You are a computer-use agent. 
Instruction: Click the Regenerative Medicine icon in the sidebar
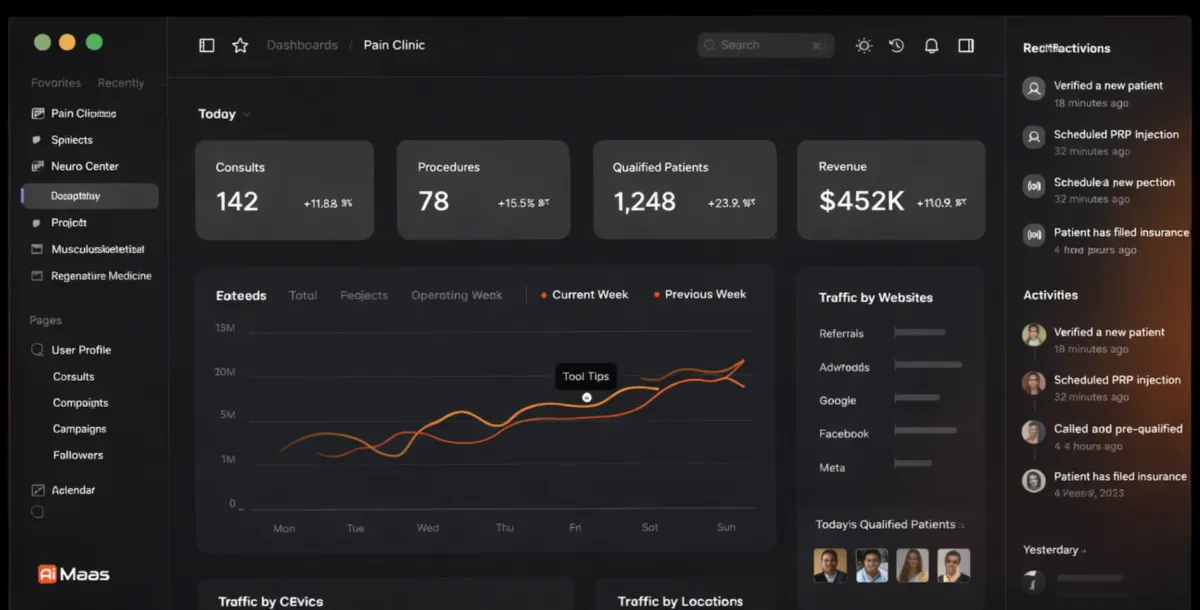(38, 275)
